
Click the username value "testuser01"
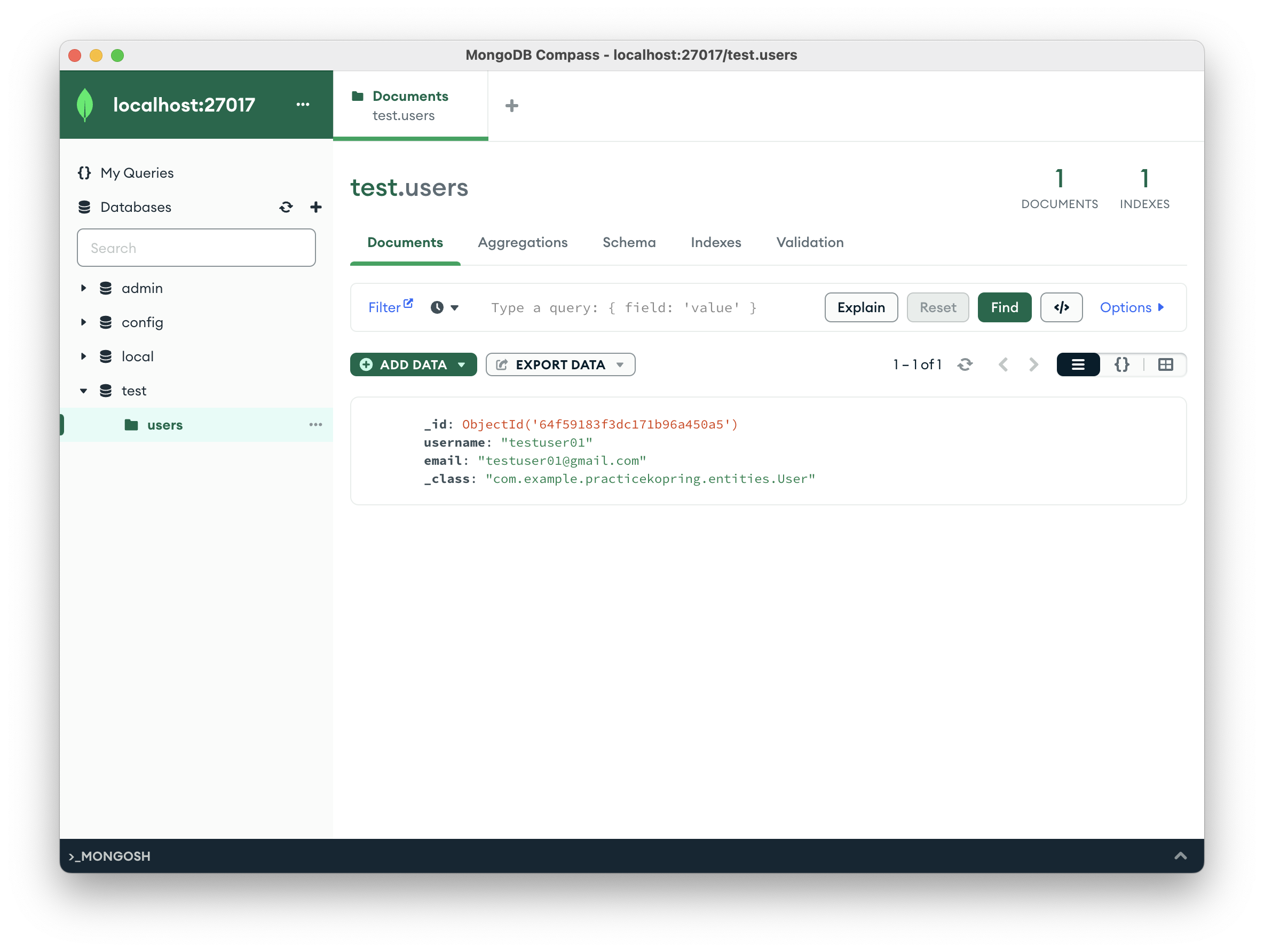pyautogui.click(x=546, y=442)
